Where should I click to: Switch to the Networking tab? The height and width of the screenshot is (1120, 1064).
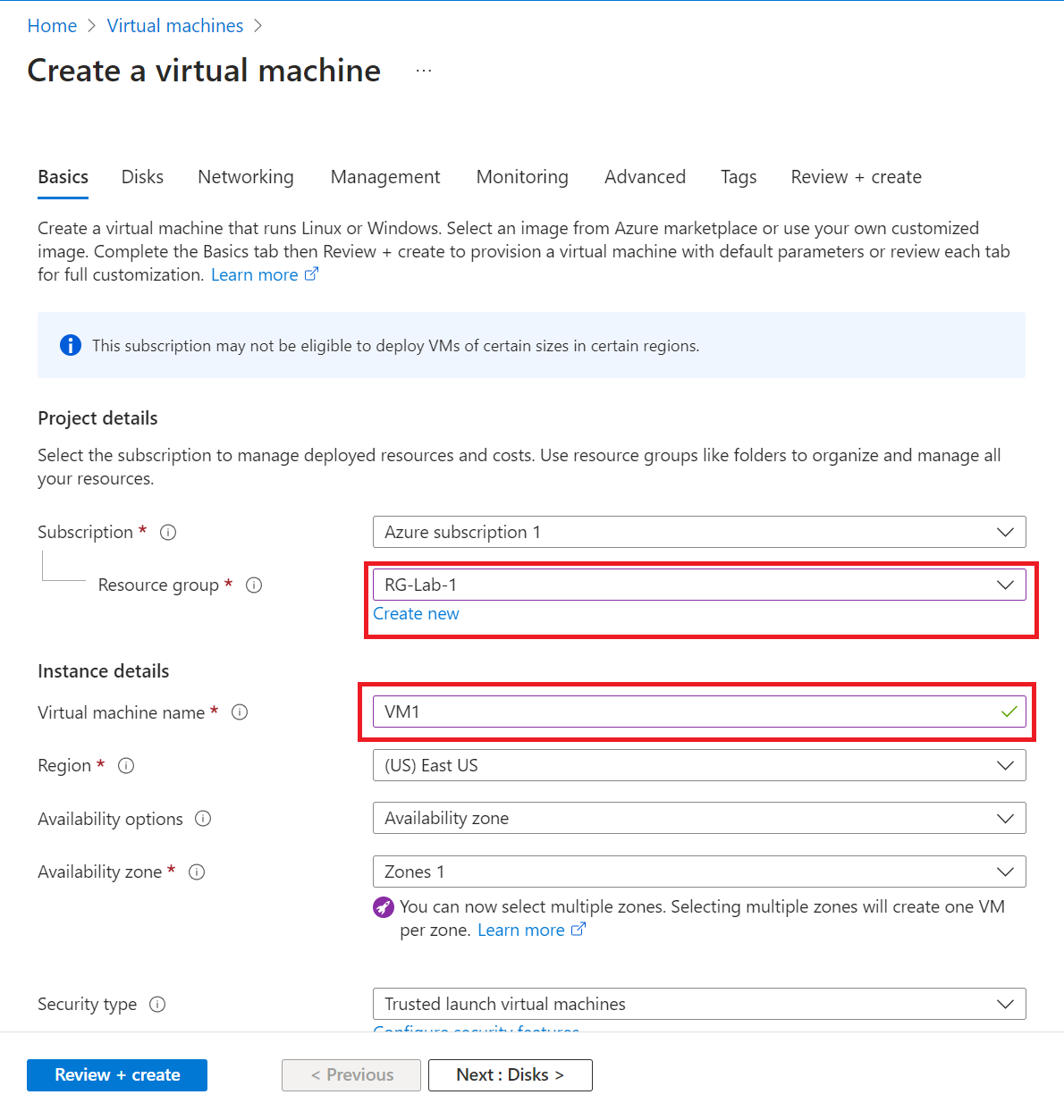click(245, 177)
